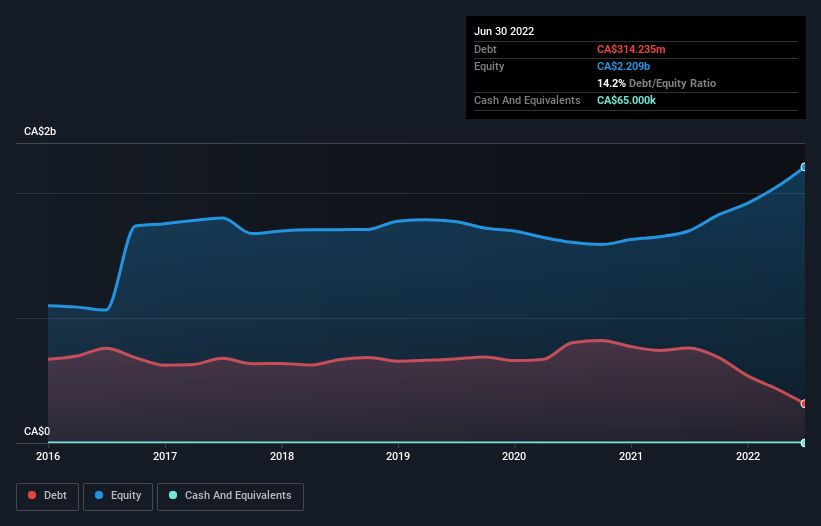The width and height of the screenshot is (821, 526).
Task: Click the 2019 x-axis label
Action: pos(398,456)
